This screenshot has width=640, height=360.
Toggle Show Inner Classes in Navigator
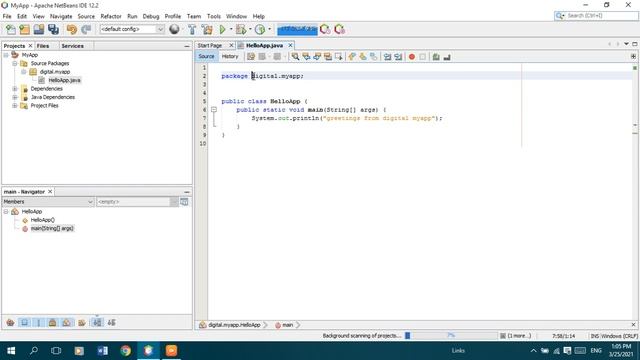(x=67, y=323)
